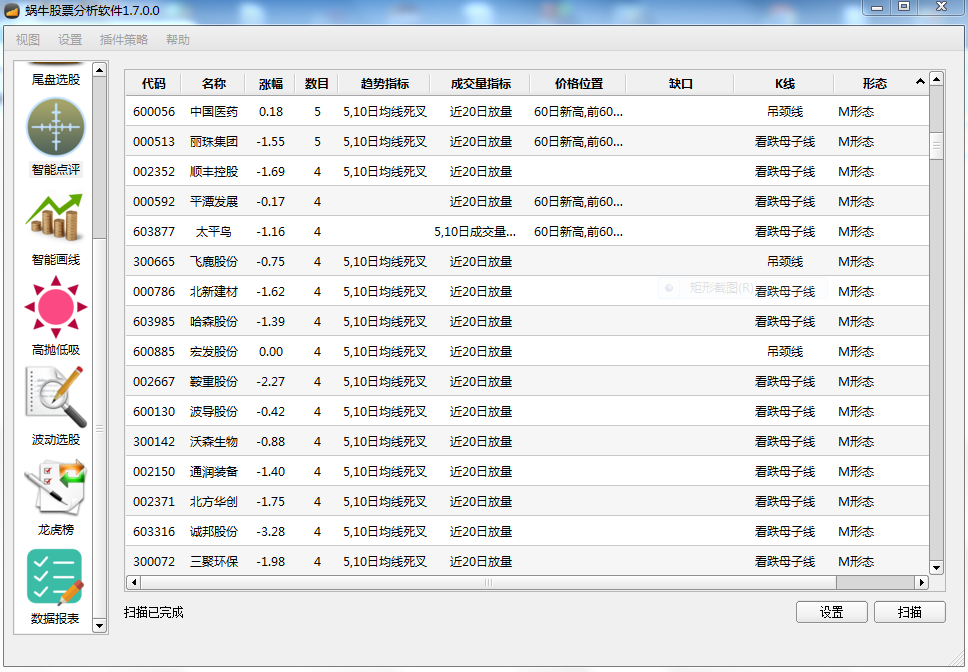The height and width of the screenshot is (672, 968).
Task: Click M形态 in the 三聚环保 row
Action: coord(856,562)
